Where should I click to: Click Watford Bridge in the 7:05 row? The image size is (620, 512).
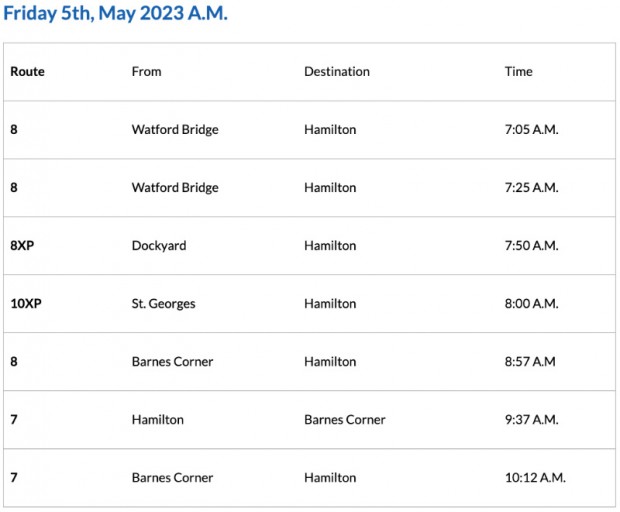[175, 130]
